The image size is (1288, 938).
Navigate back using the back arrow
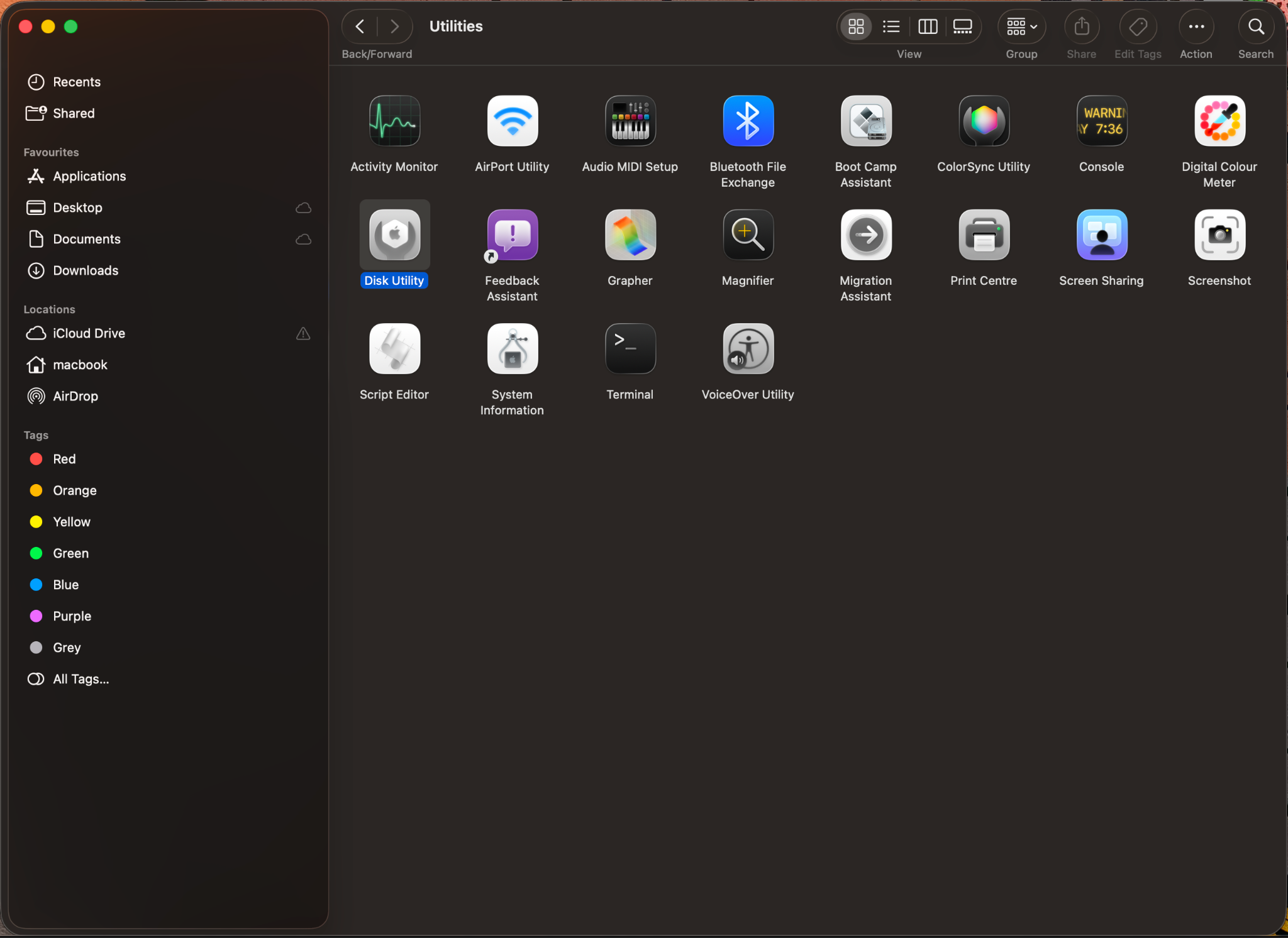[359, 26]
